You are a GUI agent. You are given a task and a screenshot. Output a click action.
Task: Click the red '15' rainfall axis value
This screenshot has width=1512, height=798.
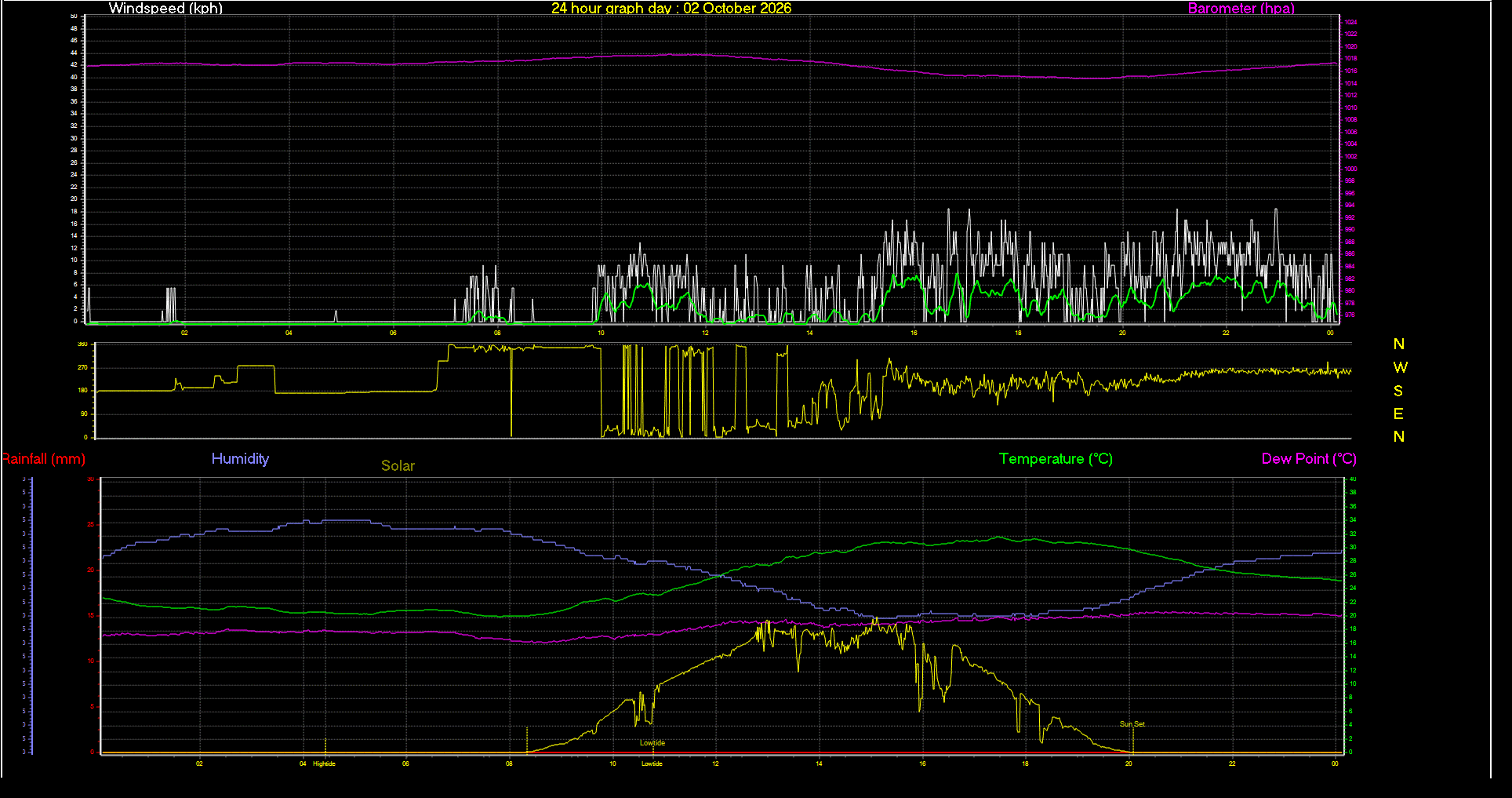coord(91,616)
